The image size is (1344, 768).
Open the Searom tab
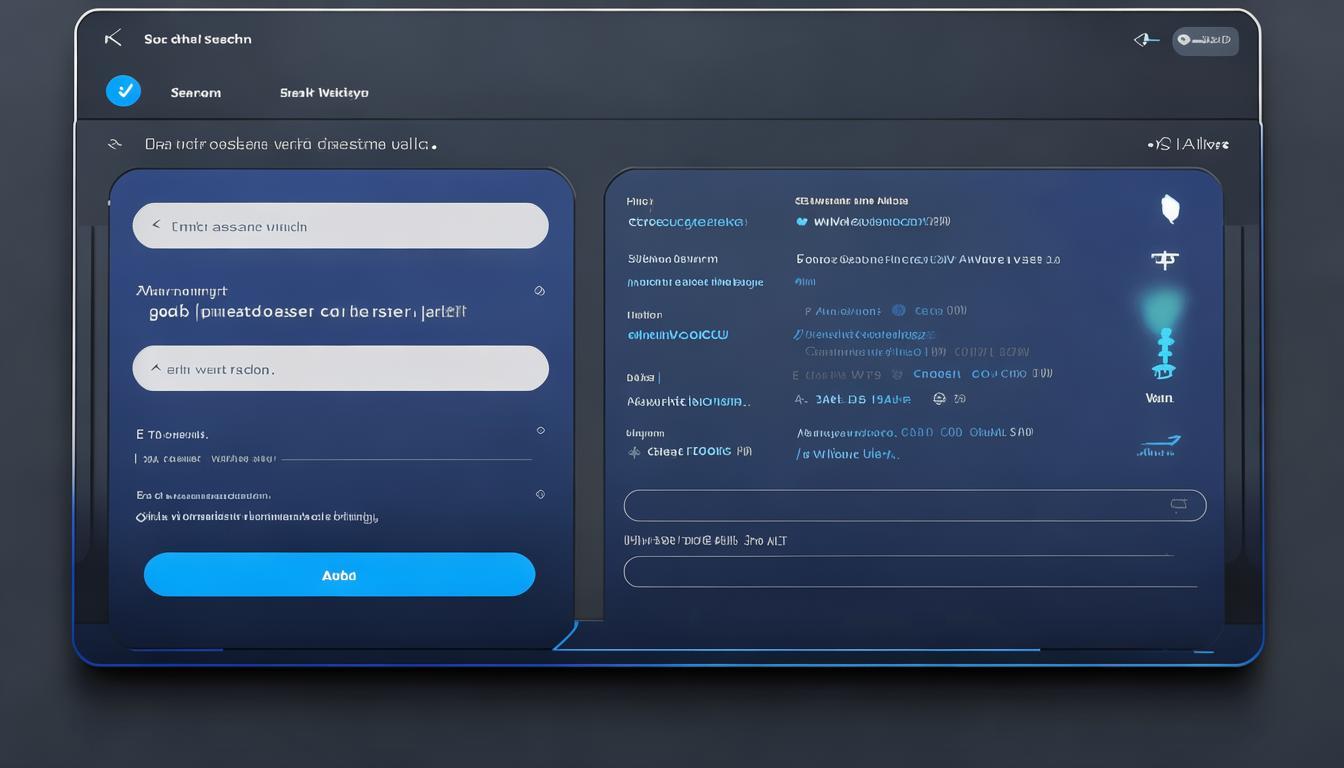click(196, 92)
